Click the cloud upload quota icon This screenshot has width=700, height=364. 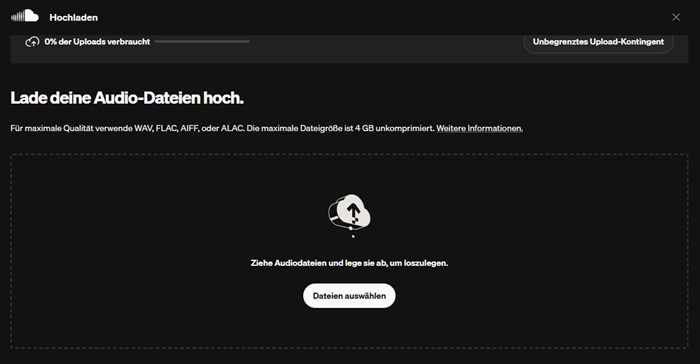(x=32, y=42)
